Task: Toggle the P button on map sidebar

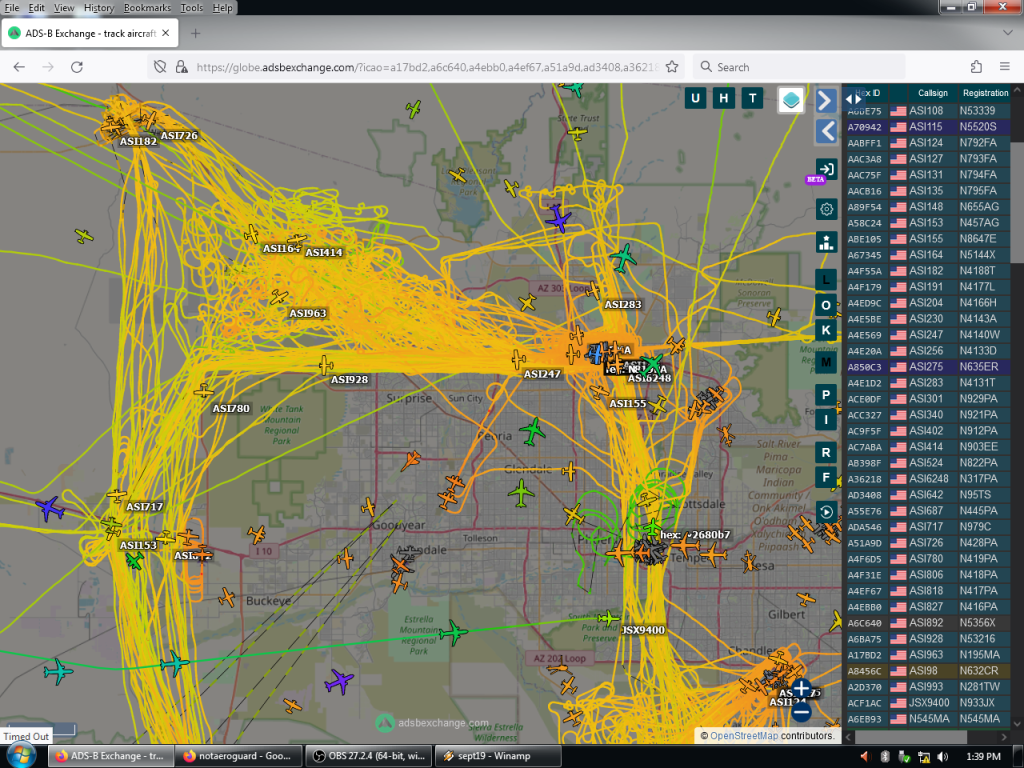Action: [826, 394]
